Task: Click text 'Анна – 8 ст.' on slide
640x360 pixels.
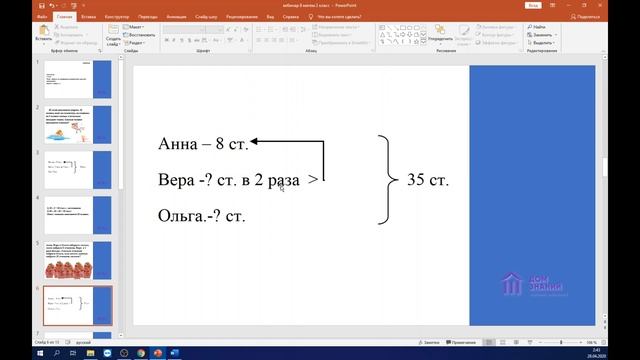Action: (203, 144)
